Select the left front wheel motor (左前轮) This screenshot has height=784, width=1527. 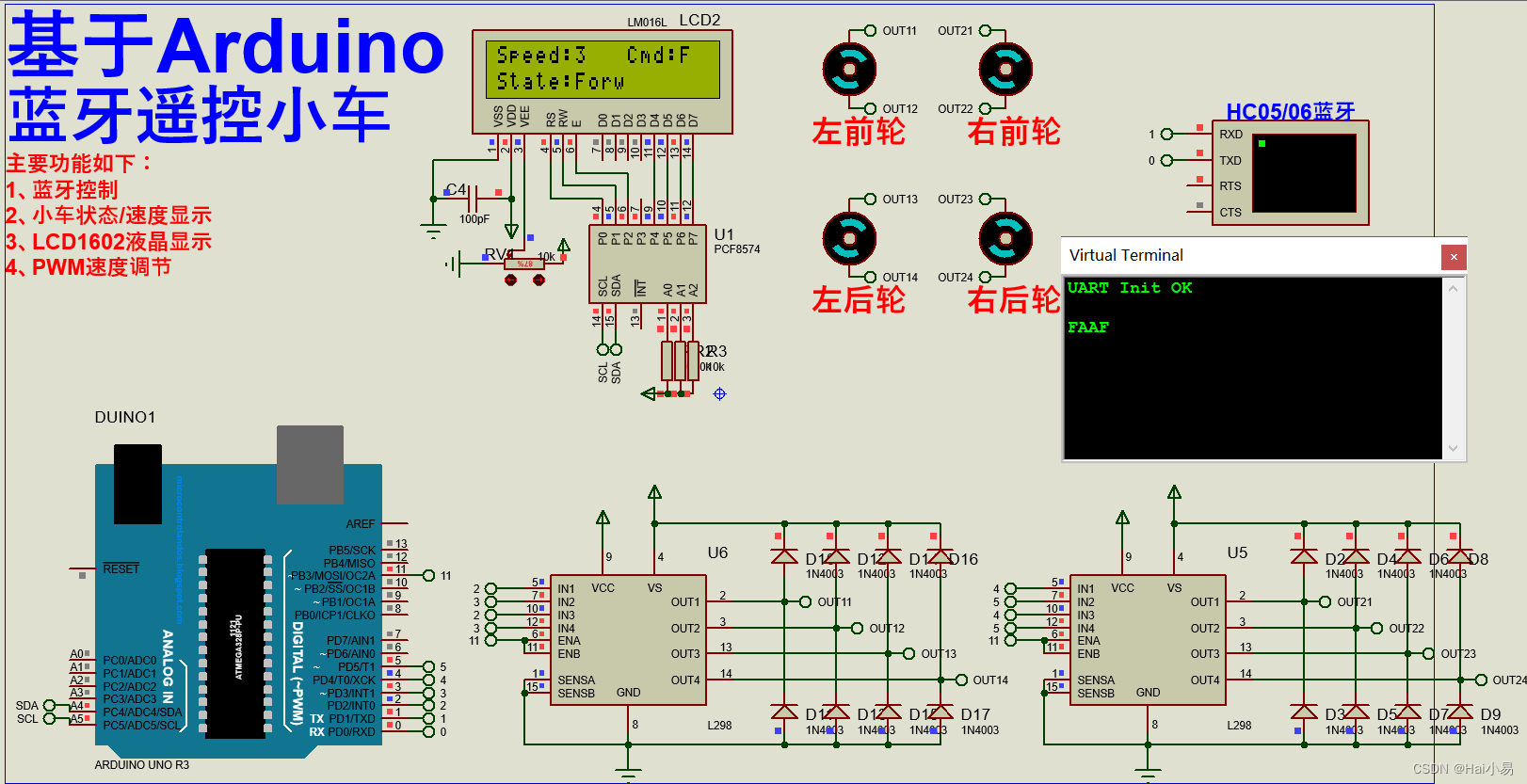tap(849, 69)
